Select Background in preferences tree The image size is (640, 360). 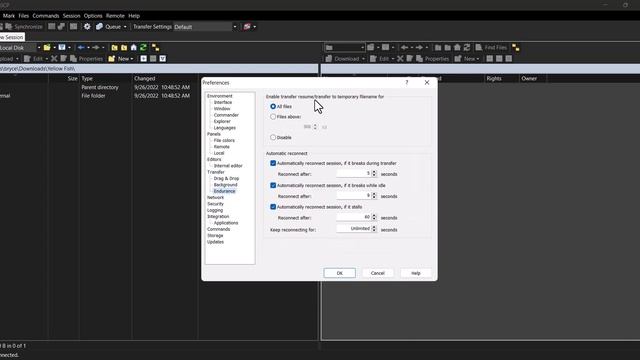click(225, 185)
